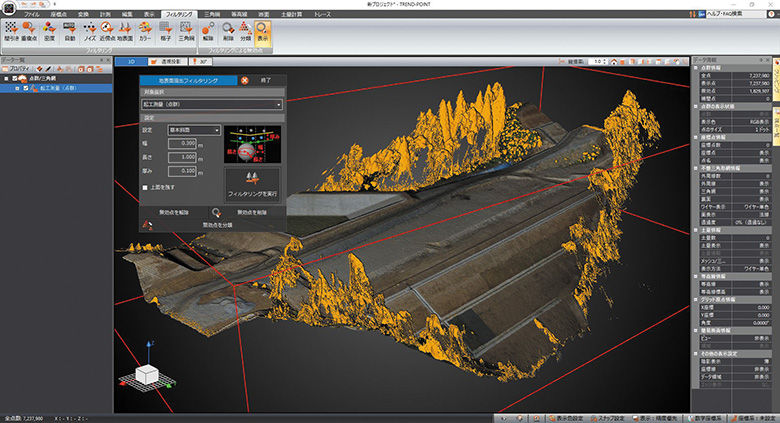Image resolution: width=780 pixels, height=423 pixels.
Task: Click the 縦倍率 vertical scale spinner
Action: (597, 62)
